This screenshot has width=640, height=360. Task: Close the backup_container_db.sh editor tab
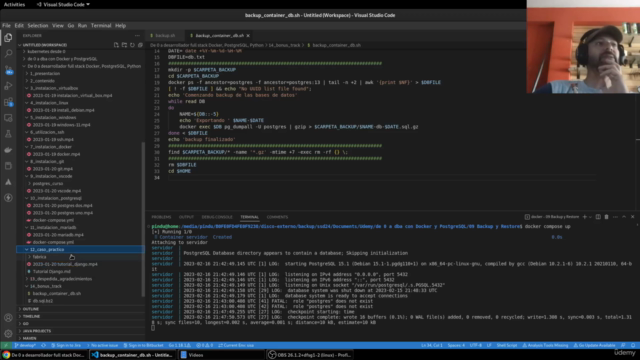click(x=248, y=36)
